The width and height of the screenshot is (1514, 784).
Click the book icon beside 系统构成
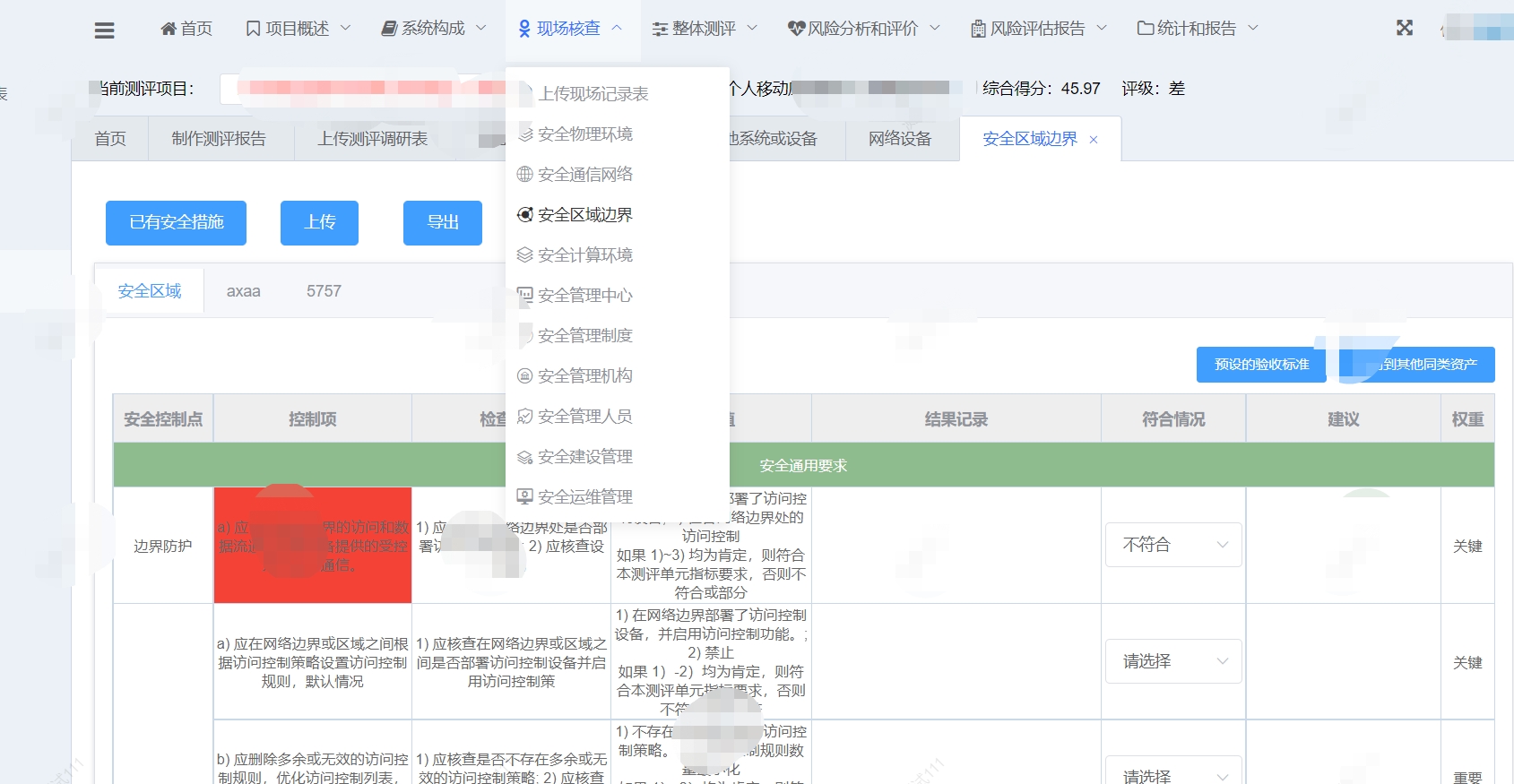(389, 29)
